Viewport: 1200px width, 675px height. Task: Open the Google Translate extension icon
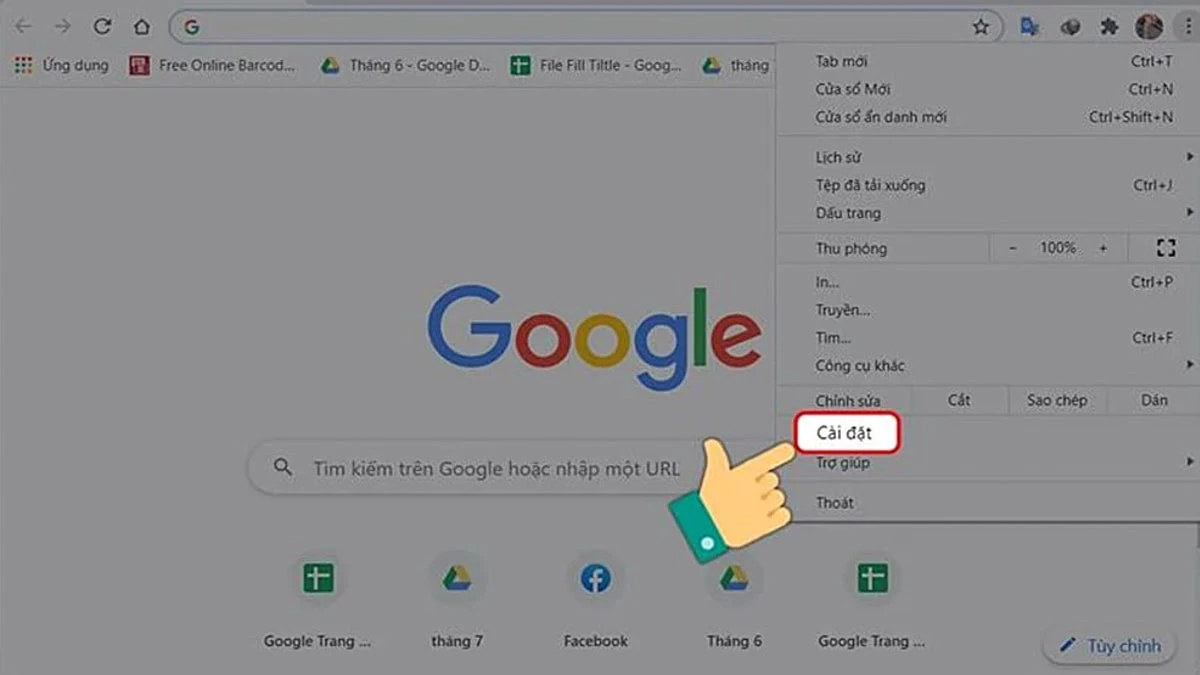(x=1030, y=27)
